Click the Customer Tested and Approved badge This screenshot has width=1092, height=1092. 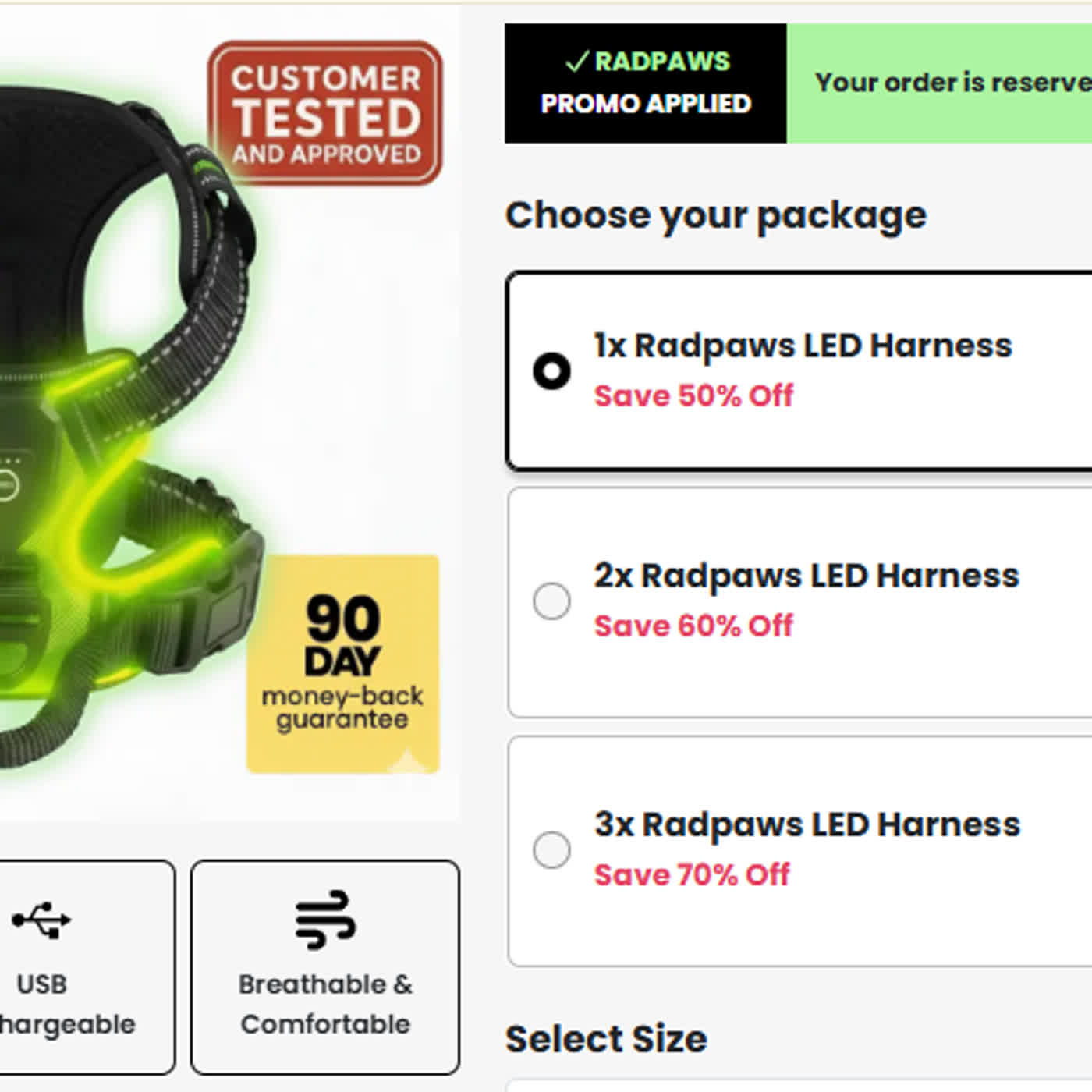pos(325,114)
